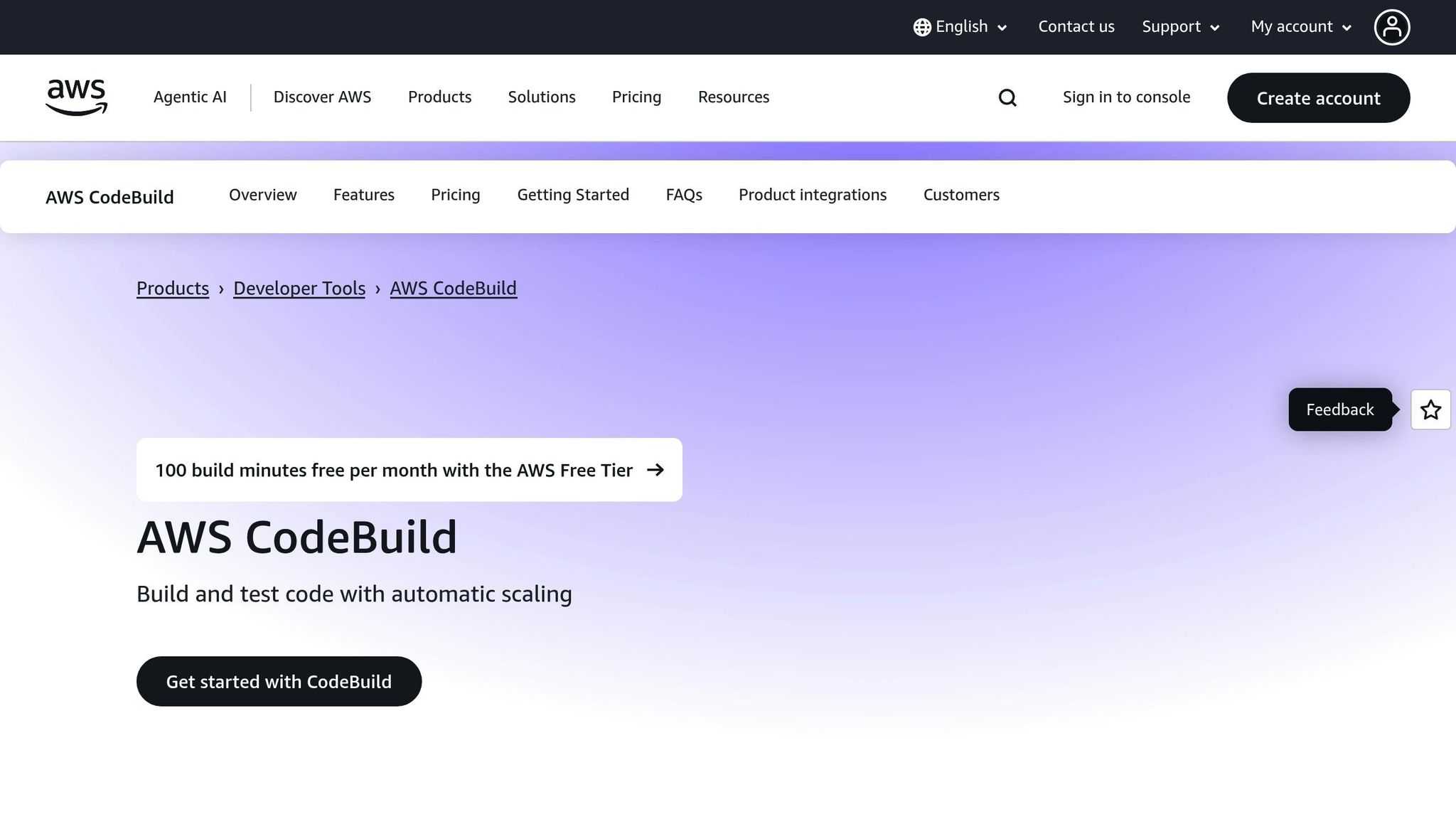
Task: Expand the Support dropdown menu
Action: pyautogui.click(x=1181, y=27)
